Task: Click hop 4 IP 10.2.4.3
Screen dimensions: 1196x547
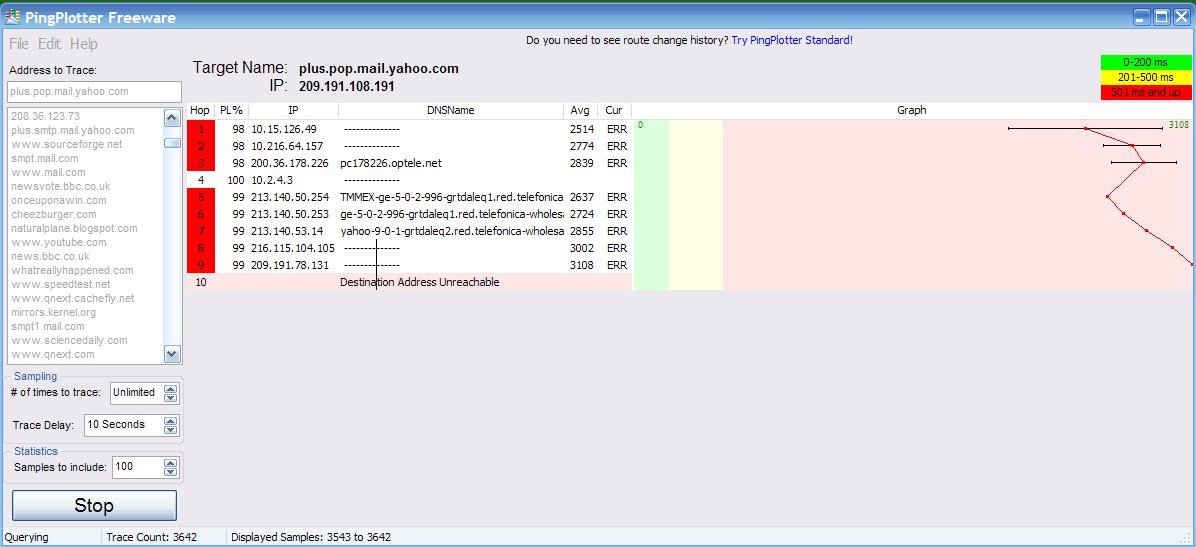Action: click(x=272, y=180)
